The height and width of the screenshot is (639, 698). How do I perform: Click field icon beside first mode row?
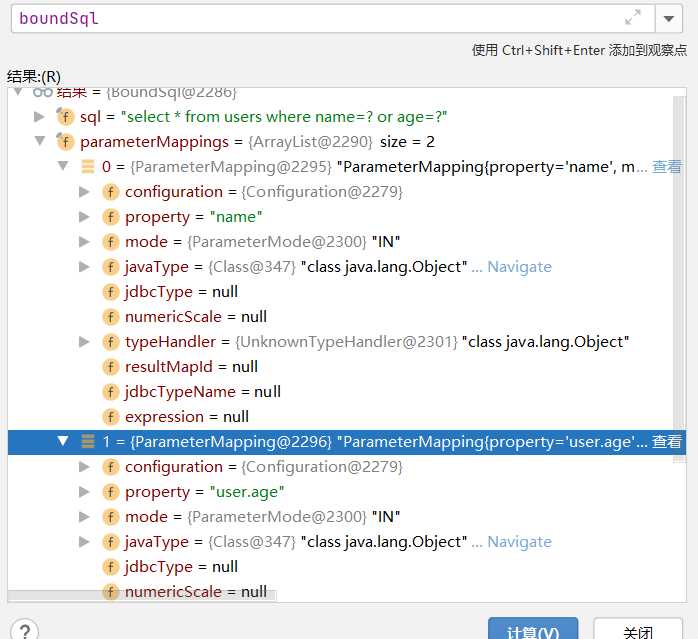pyautogui.click(x=110, y=242)
